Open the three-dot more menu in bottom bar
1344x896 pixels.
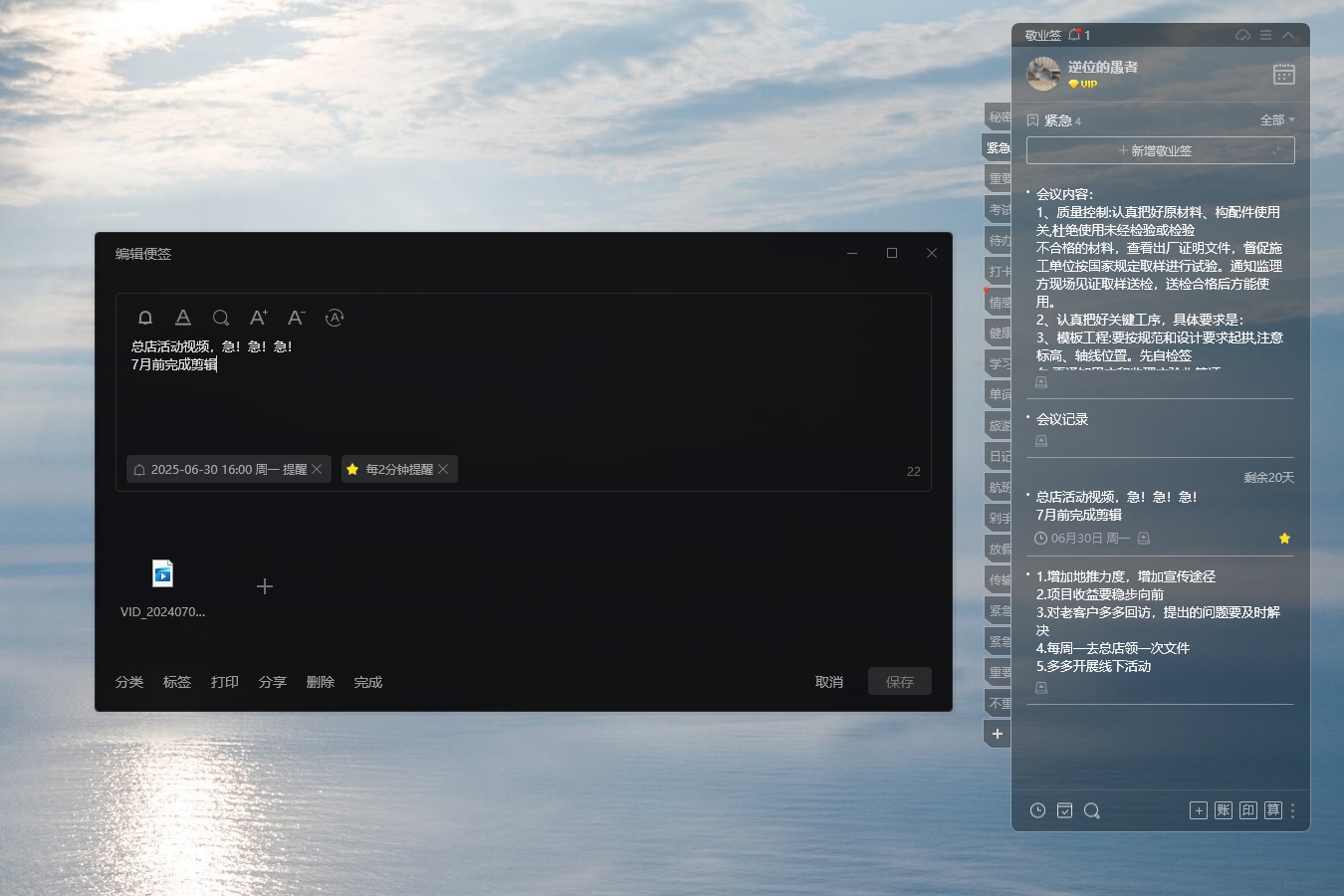[x=1293, y=810]
